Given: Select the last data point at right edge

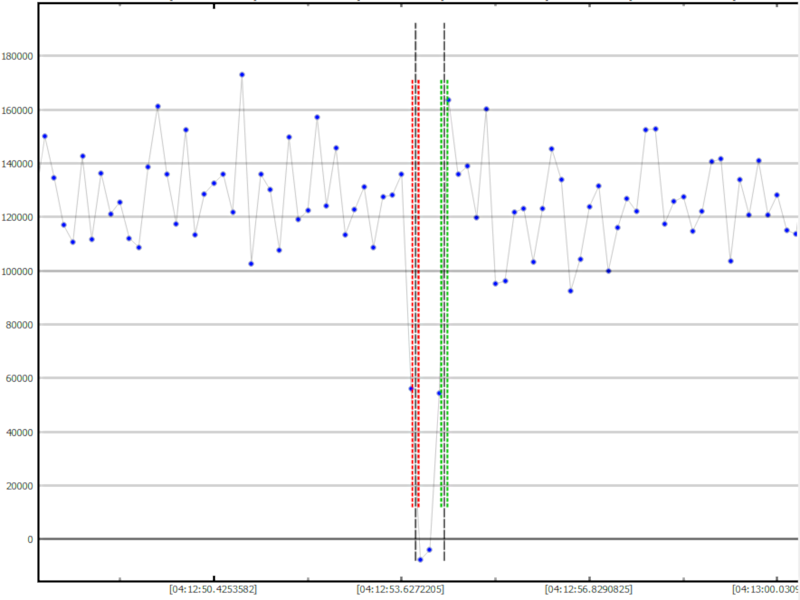Looking at the screenshot, I should (x=796, y=233).
